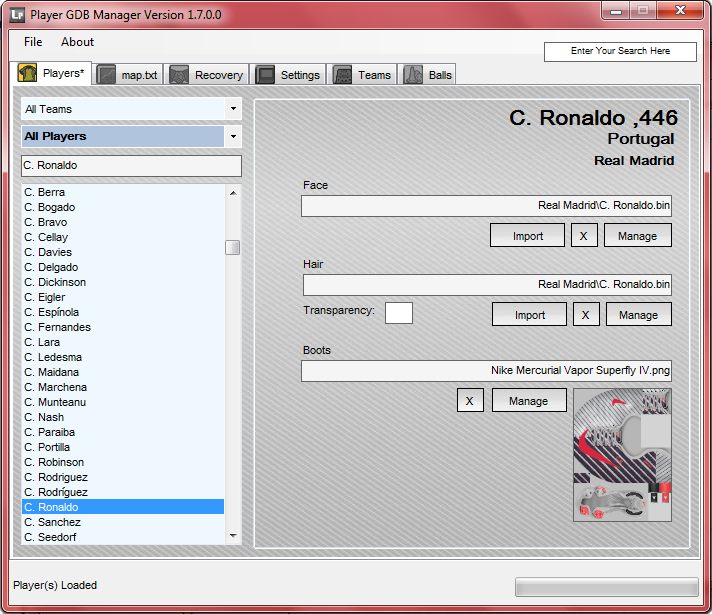Select C. Lara in the list
This screenshot has width=712, height=614.
(x=123, y=342)
